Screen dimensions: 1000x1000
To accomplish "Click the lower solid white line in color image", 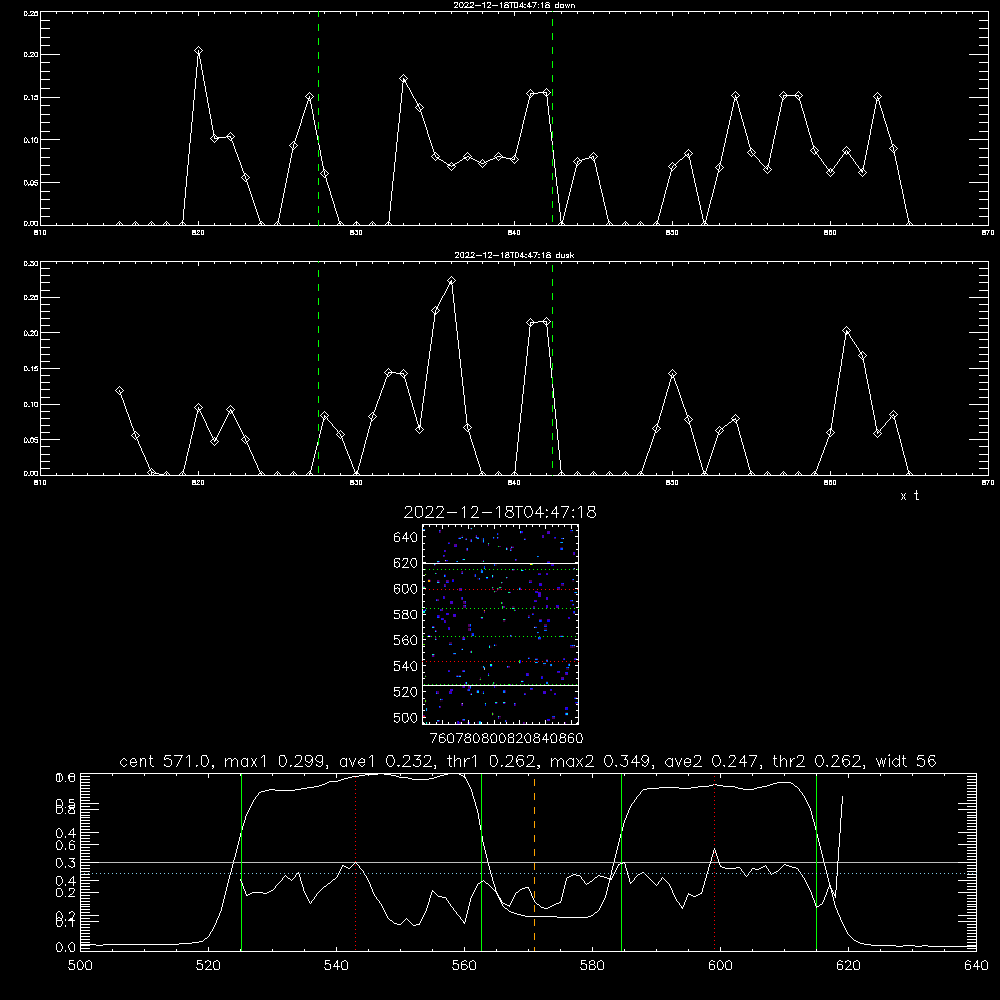I will click(500, 685).
